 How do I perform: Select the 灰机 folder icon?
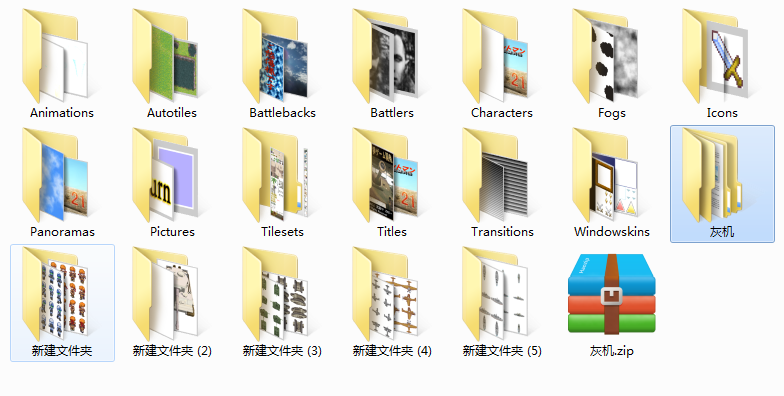[712, 174]
